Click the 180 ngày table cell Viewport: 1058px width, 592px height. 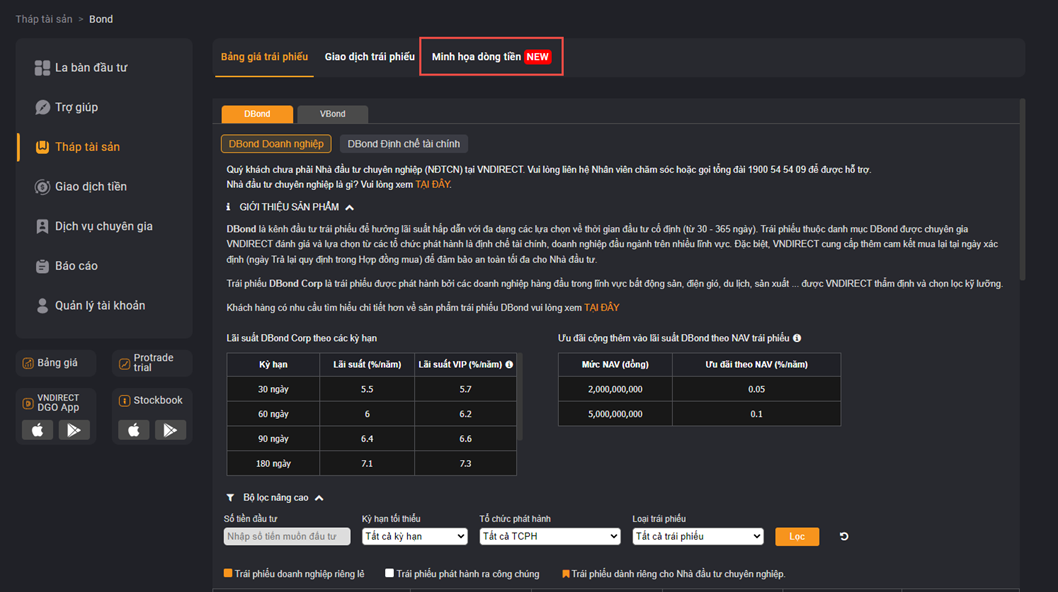coord(273,464)
